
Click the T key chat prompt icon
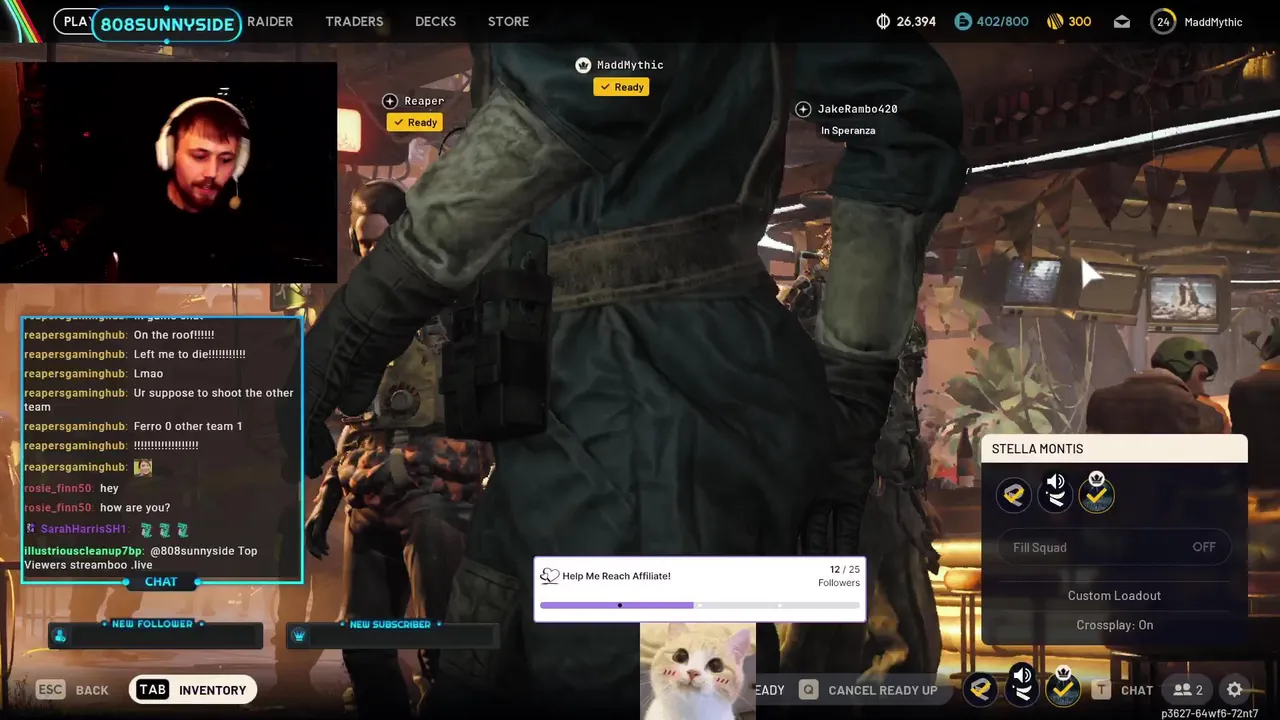pos(1101,690)
